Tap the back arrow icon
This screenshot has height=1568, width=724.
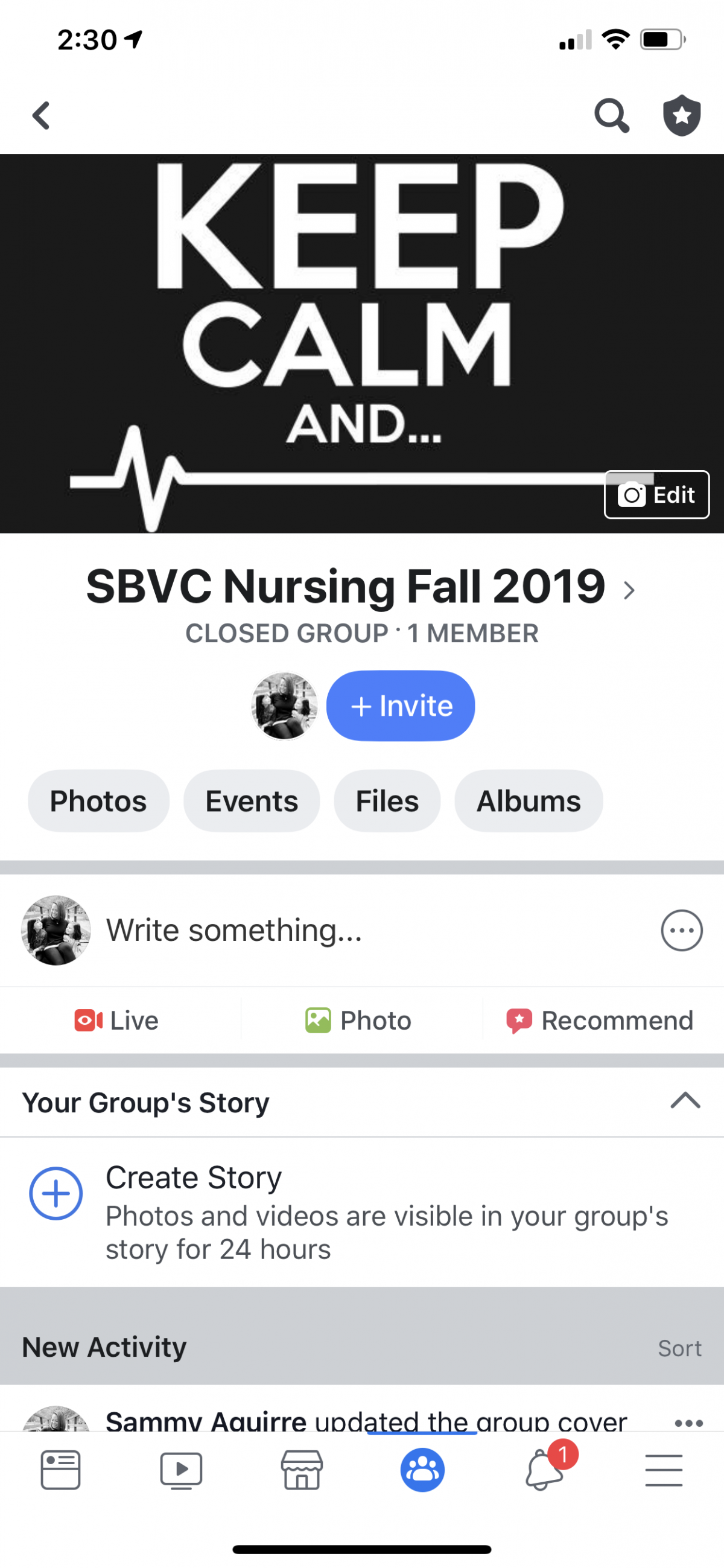pyautogui.click(x=42, y=116)
